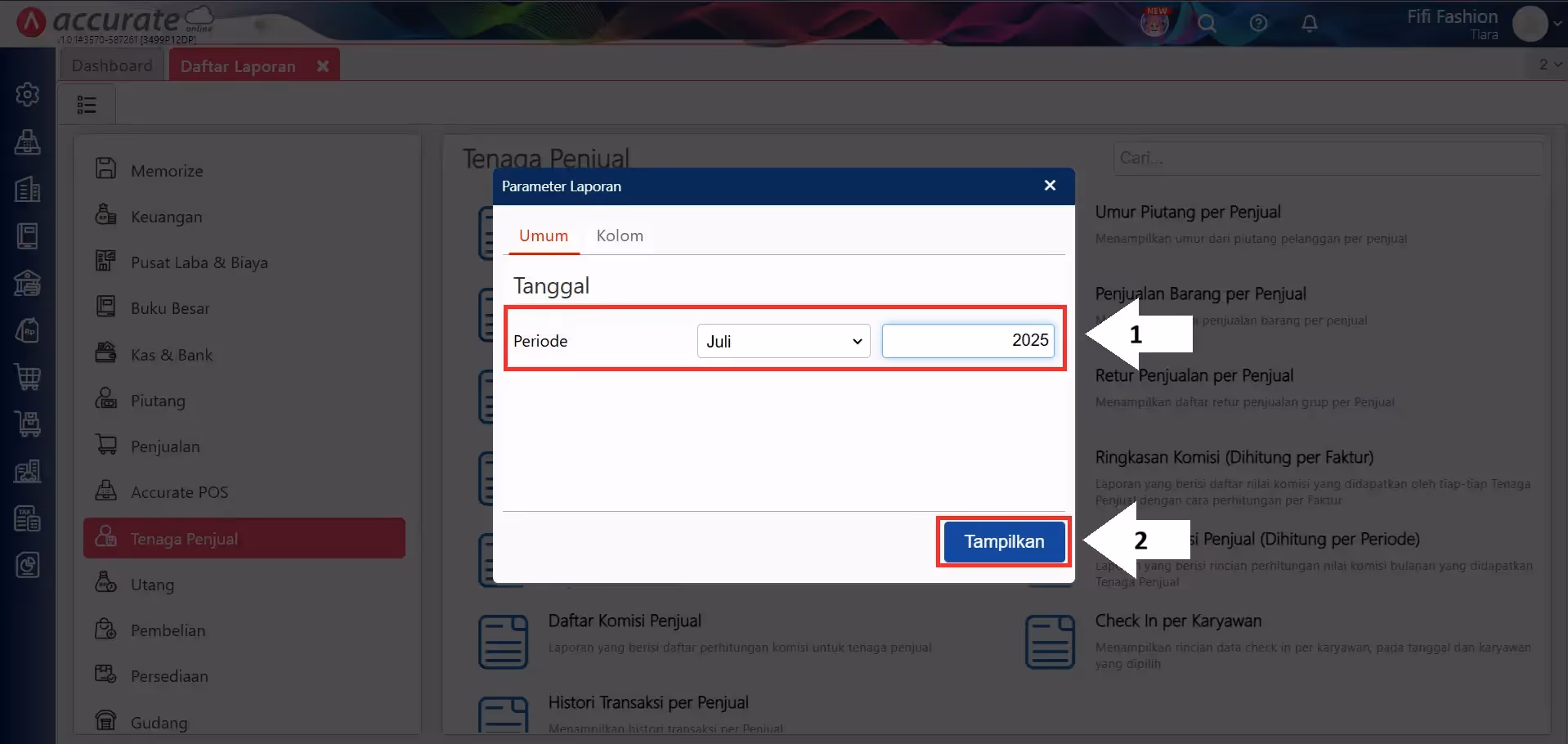Select Tenaga Penjual report category
The image size is (1568, 744).
(x=244, y=538)
